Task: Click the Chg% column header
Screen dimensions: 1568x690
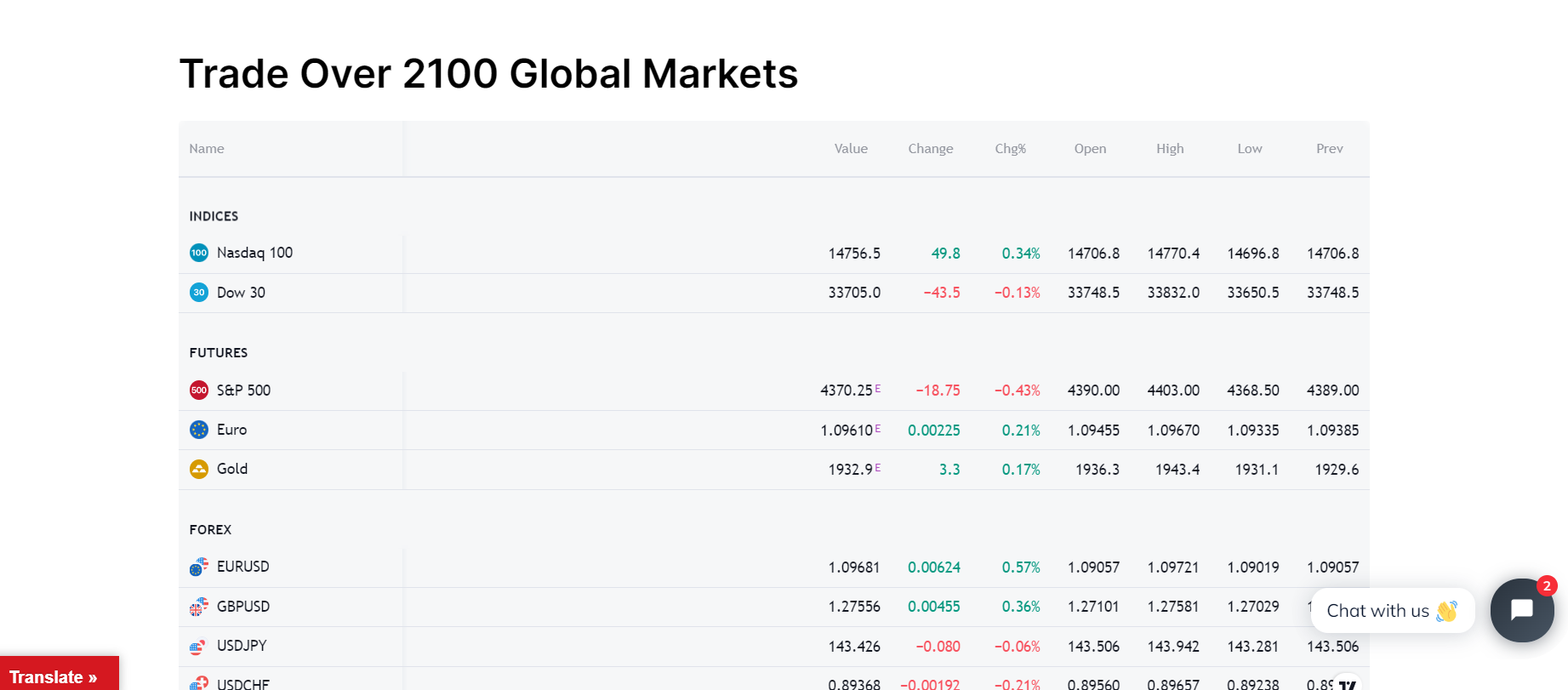Action: (1011, 149)
